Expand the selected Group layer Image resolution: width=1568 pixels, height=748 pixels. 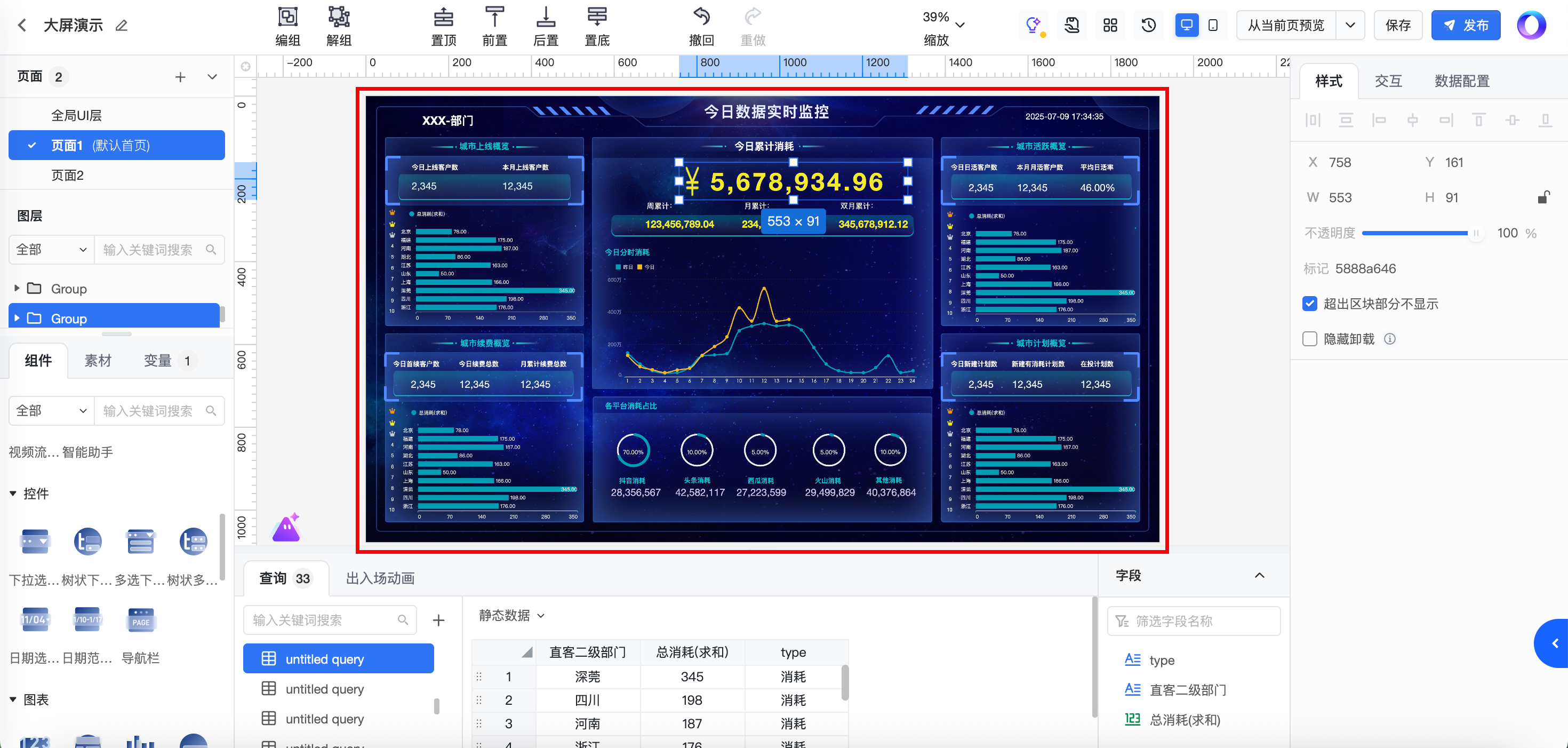click(x=17, y=318)
